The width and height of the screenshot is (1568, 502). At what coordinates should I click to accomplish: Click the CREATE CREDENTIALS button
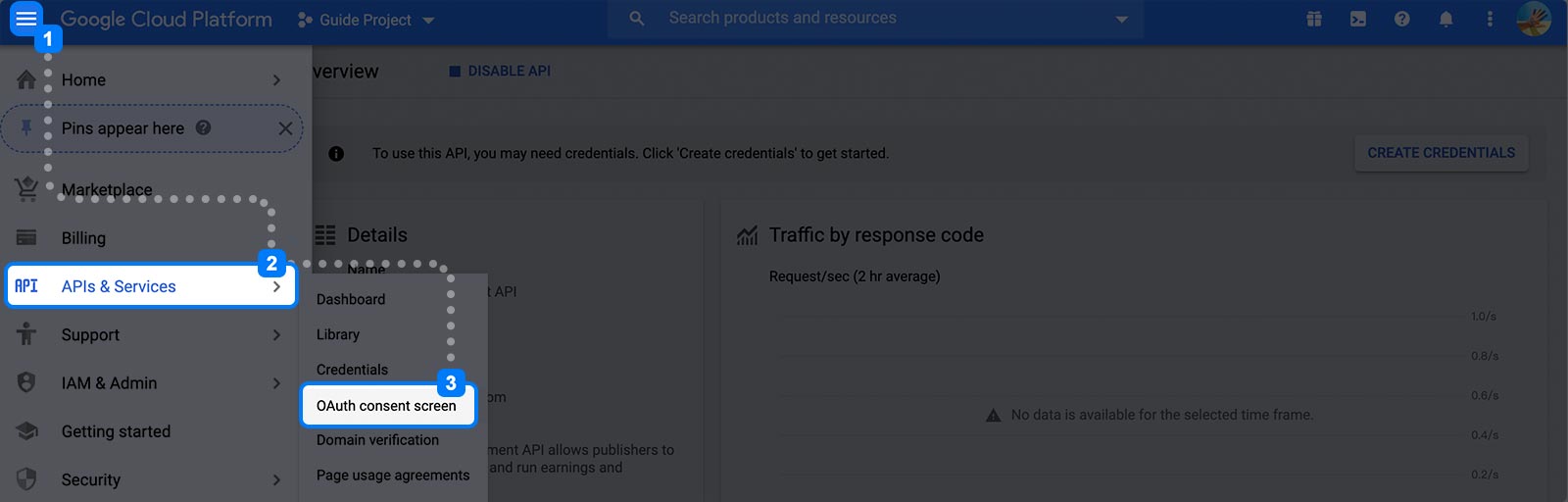(x=1442, y=153)
